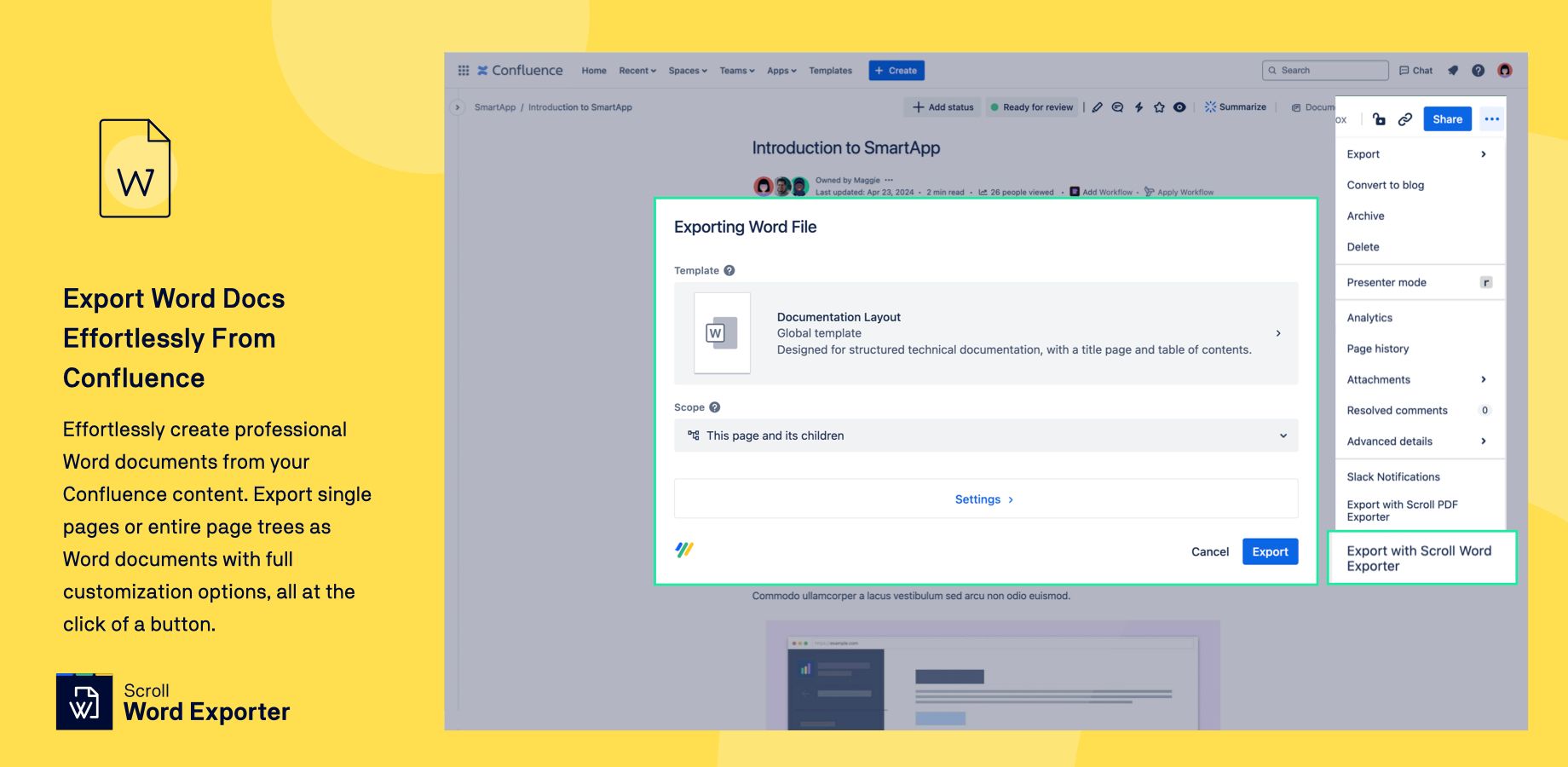
Task: Select Slack Notifications
Action: click(1393, 477)
